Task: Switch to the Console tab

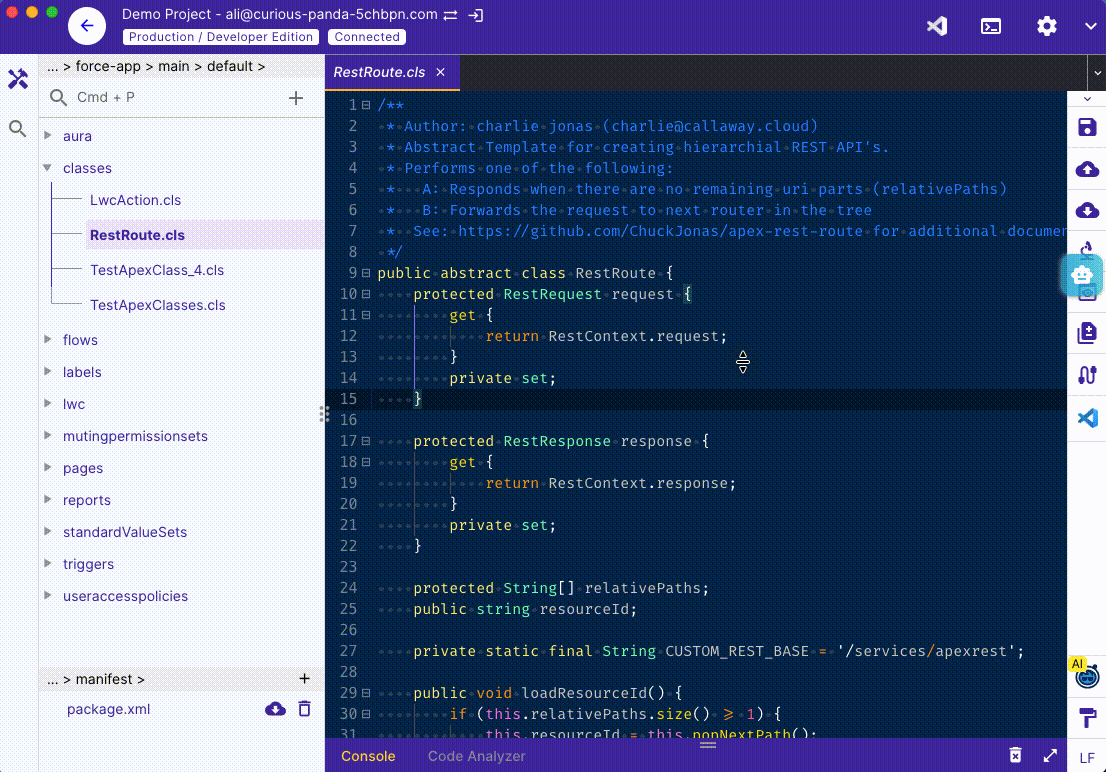Action: click(x=368, y=756)
